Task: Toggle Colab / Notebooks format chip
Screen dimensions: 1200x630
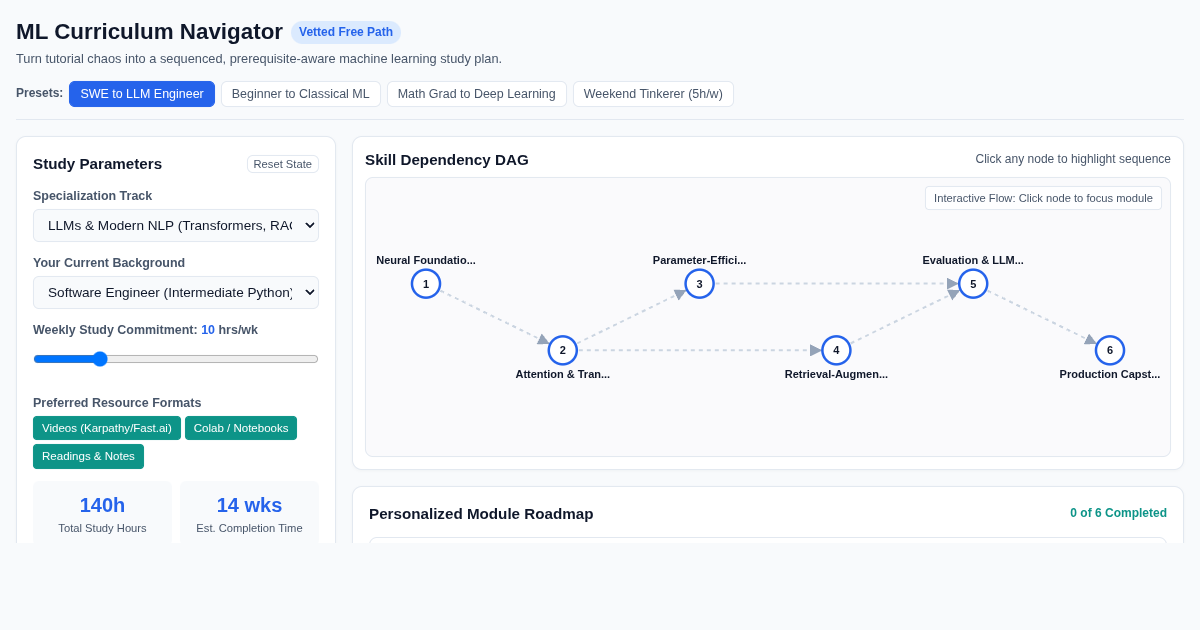Action: pyautogui.click(x=241, y=428)
